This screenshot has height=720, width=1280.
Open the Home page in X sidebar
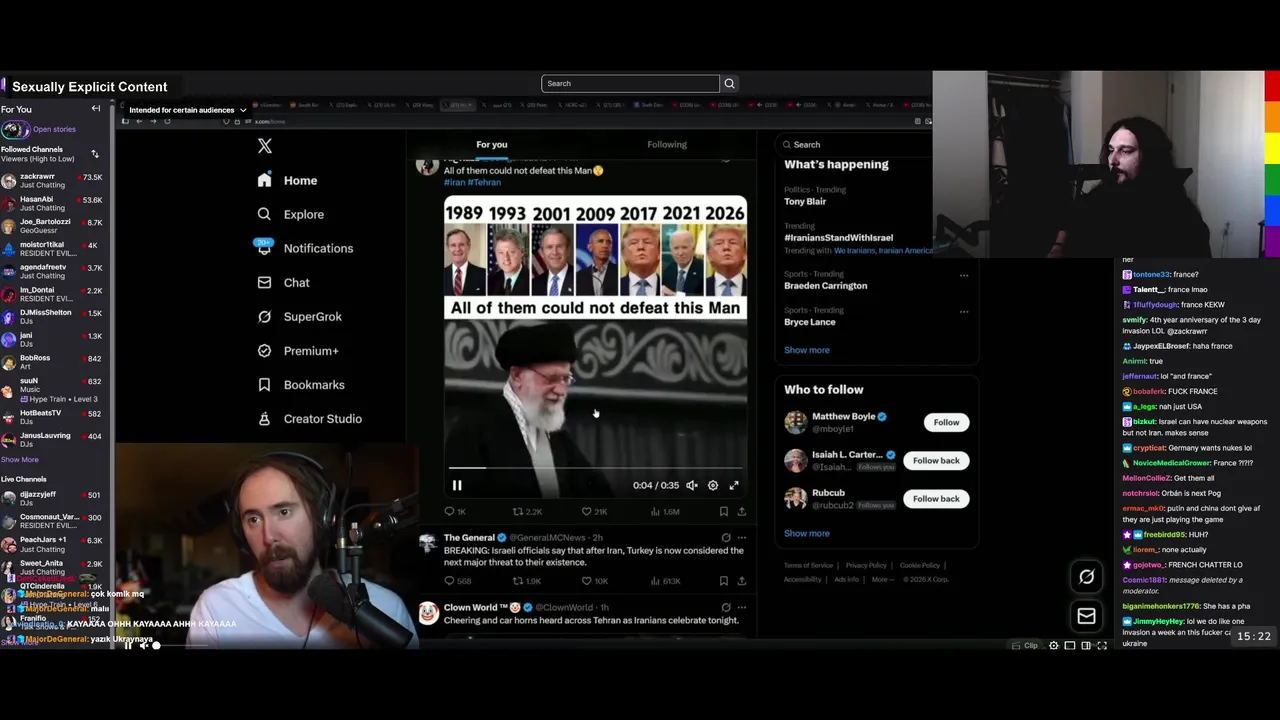point(287,181)
